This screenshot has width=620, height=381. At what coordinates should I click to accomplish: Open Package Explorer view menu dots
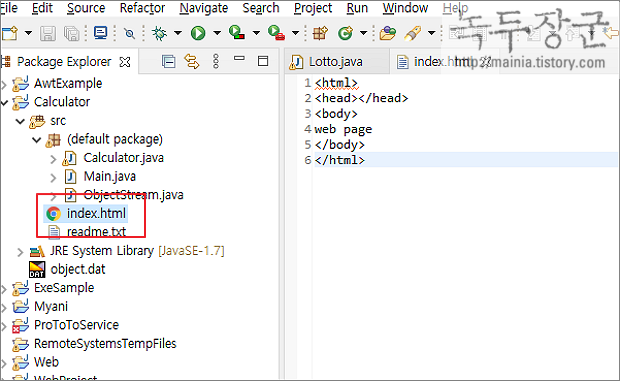(x=215, y=61)
